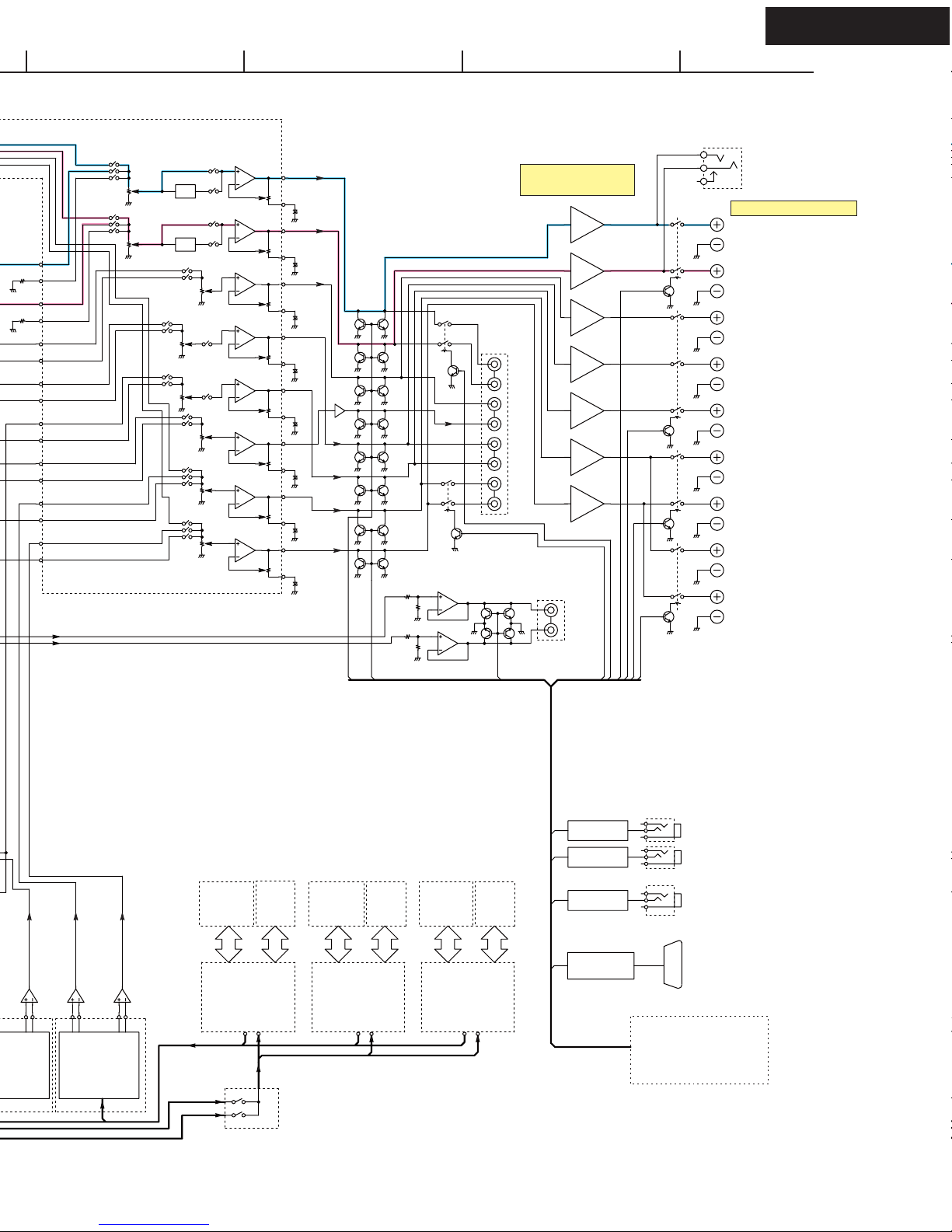Click the bottommost jack in the eight-jack column
The width and height of the screenshot is (952, 1232).
point(494,504)
